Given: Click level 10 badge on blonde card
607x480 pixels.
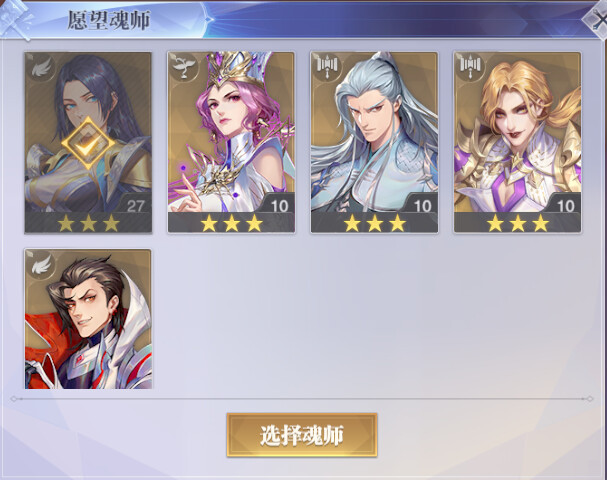Looking at the screenshot, I should click(566, 205).
